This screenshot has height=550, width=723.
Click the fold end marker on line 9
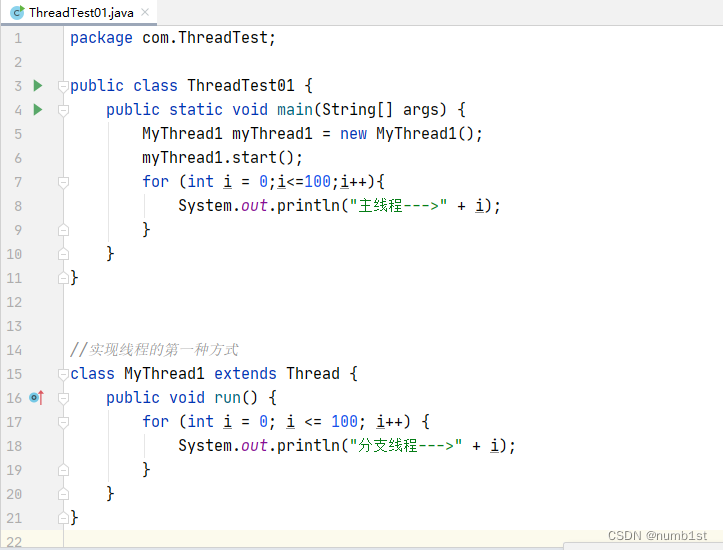(63, 230)
